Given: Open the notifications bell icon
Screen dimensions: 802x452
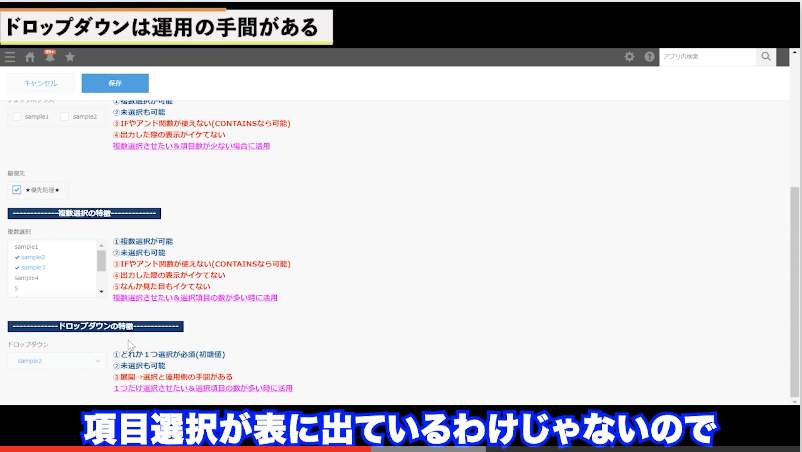Looking at the screenshot, I should [x=49, y=57].
